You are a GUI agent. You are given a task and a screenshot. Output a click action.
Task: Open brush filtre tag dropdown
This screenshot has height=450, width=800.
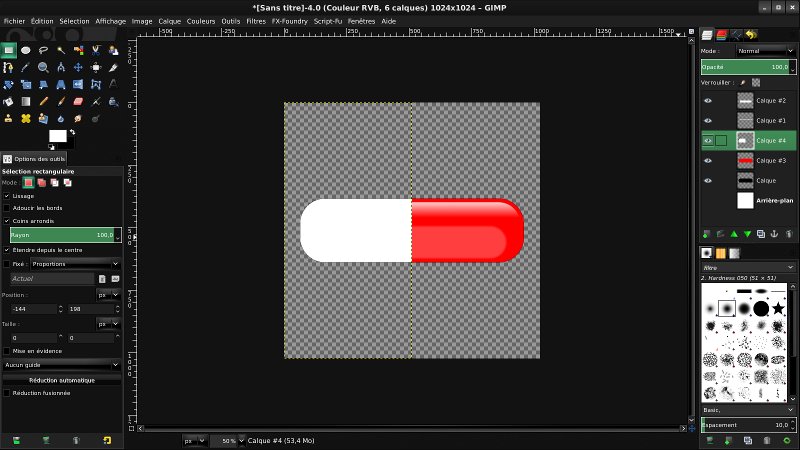748,267
